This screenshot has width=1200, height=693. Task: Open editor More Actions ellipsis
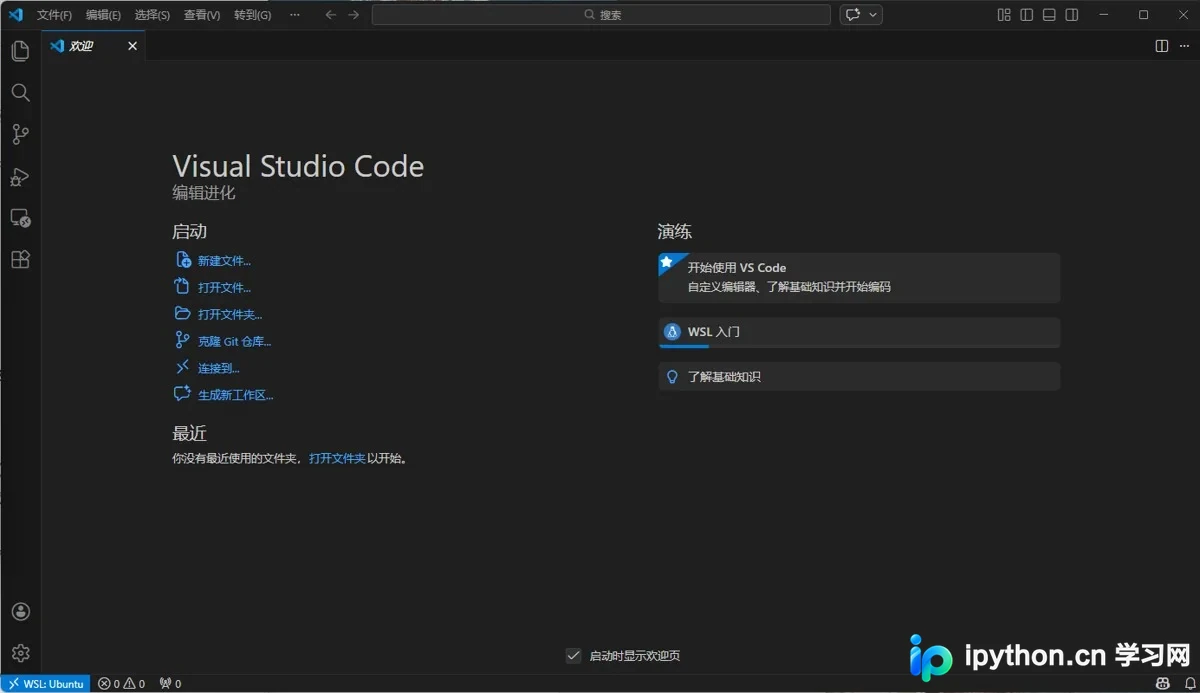(1183, 46)
